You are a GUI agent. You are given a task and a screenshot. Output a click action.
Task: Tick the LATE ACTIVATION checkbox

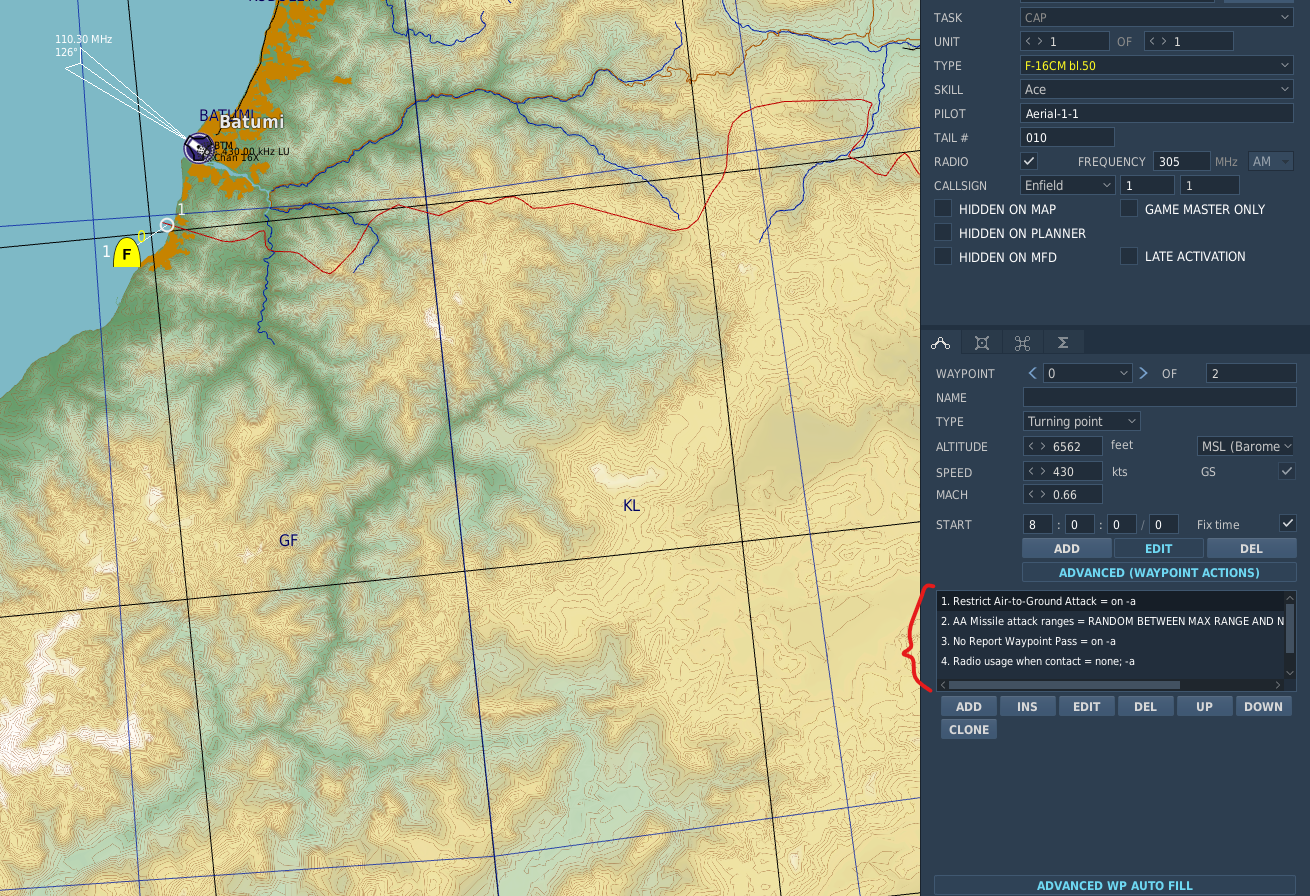point(1129,256)
